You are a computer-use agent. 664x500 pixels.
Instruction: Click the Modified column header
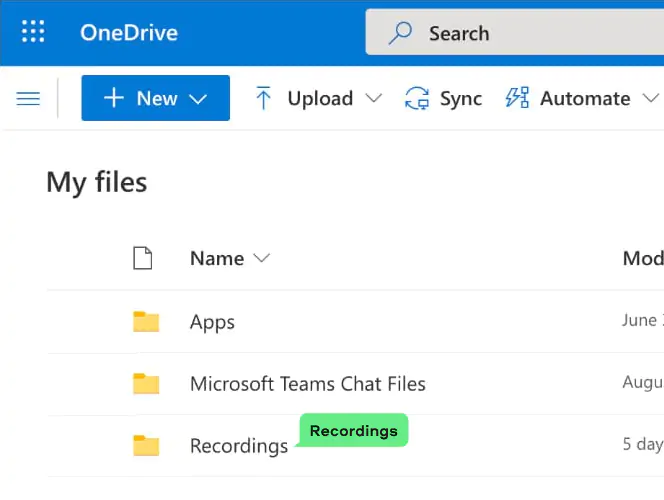pos(643,258)
